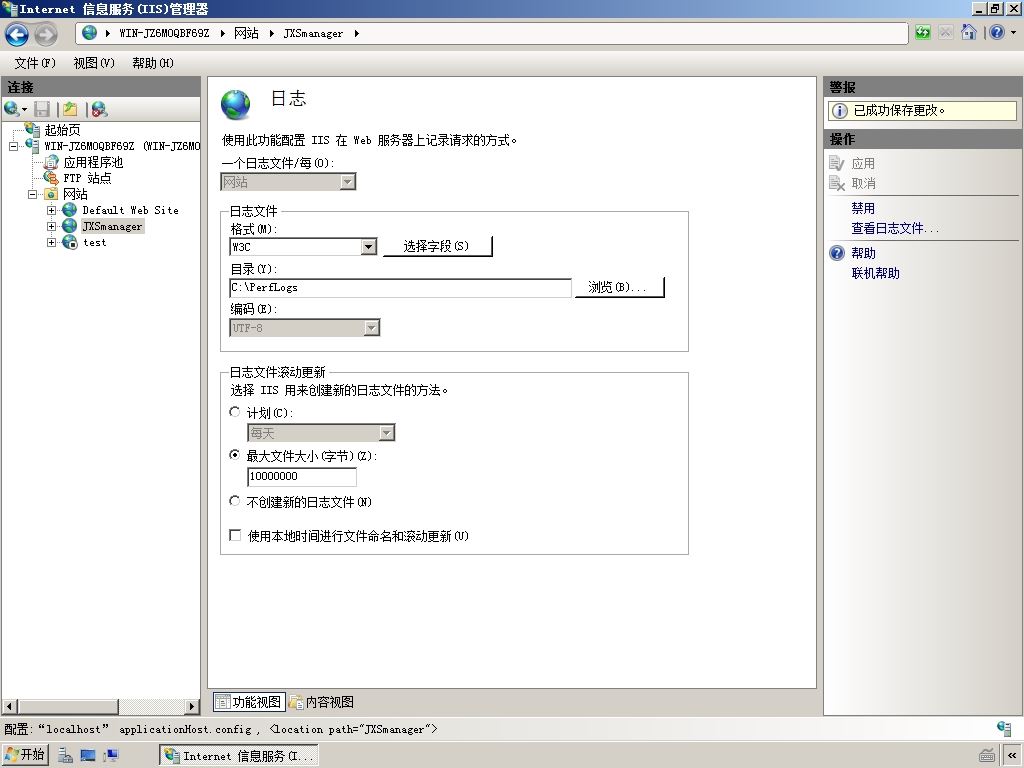1024x768 pixels.
Task: Select the FTP 站点 node
Action: (x=87, y=178)
